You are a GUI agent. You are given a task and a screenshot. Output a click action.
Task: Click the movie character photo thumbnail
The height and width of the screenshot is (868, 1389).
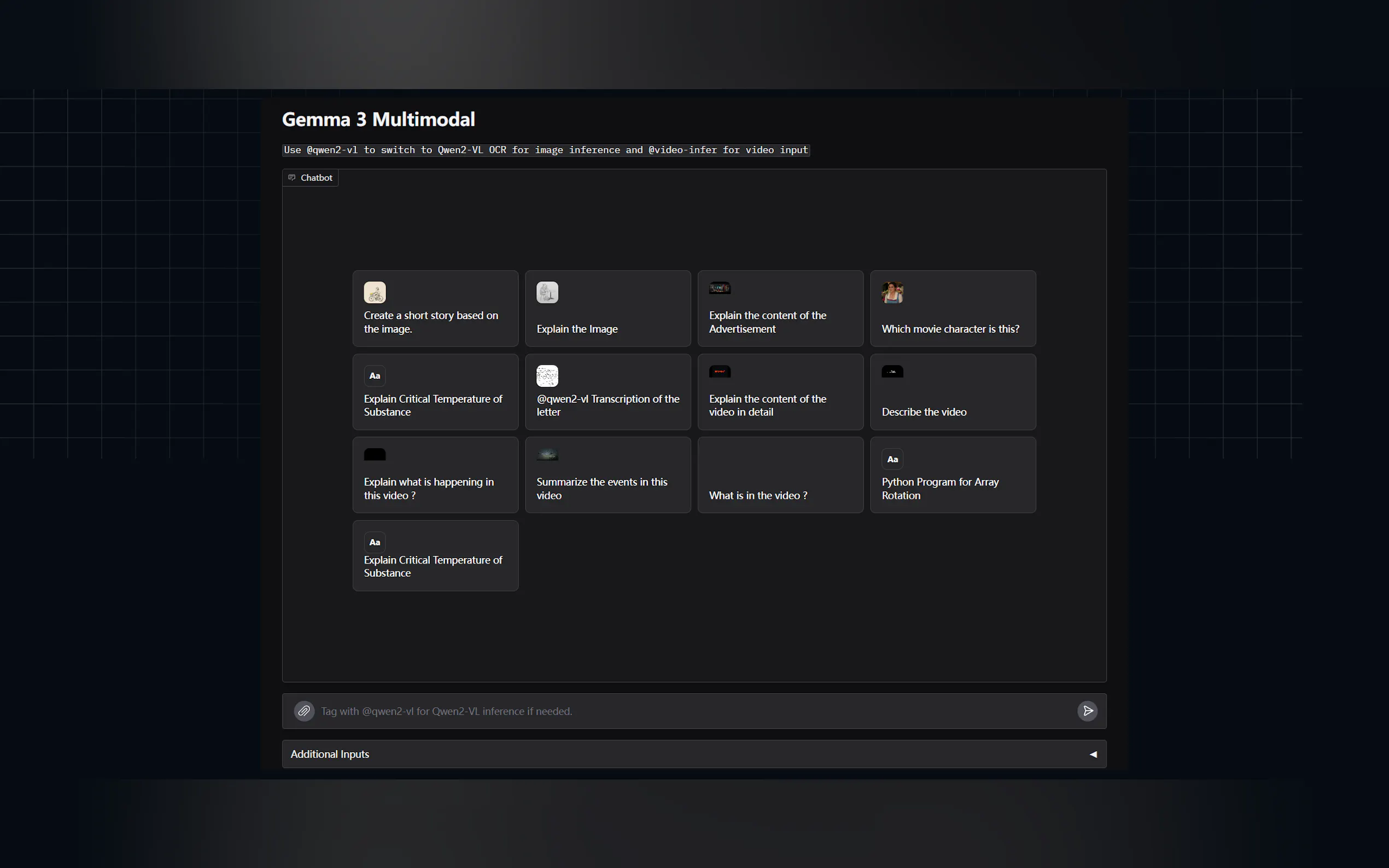[892, 292]
